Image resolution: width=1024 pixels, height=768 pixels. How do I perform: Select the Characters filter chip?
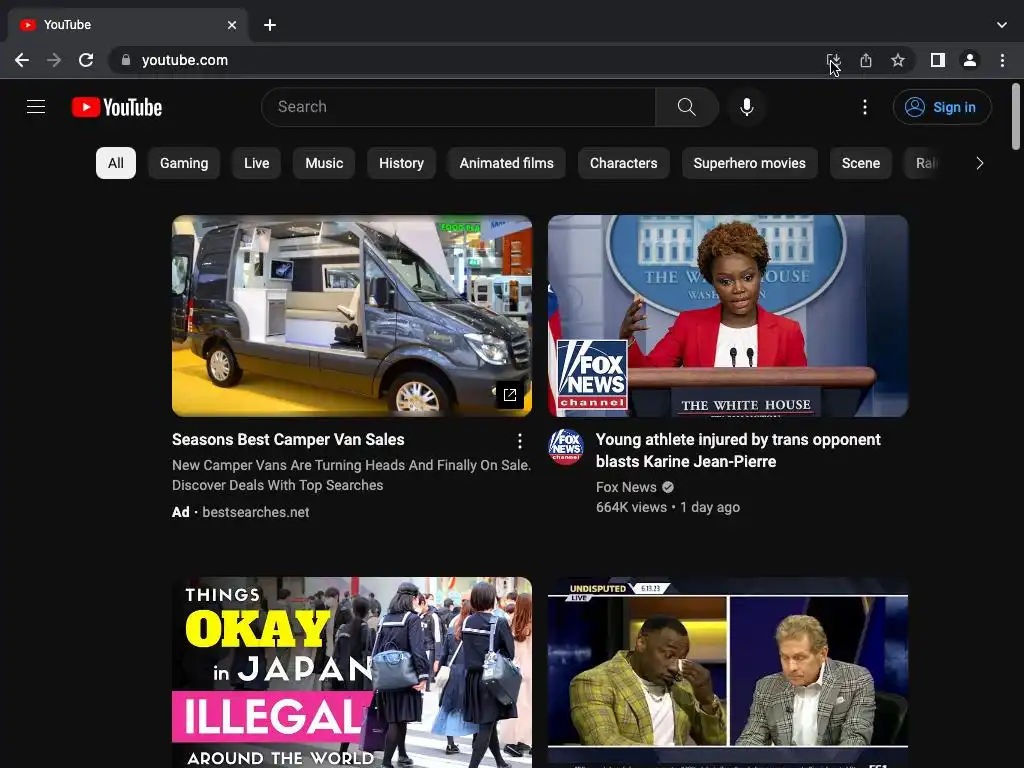(624, 163)
